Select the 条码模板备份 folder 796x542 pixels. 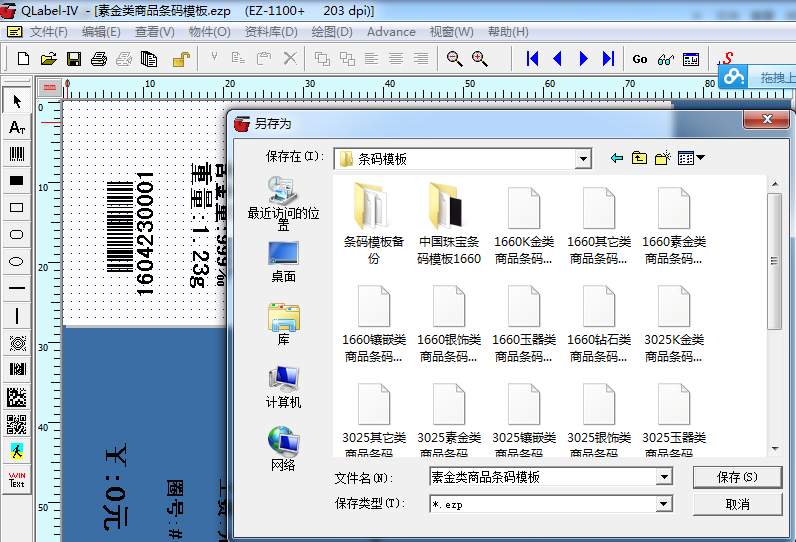pyautogui.click(x=374, y=223)
